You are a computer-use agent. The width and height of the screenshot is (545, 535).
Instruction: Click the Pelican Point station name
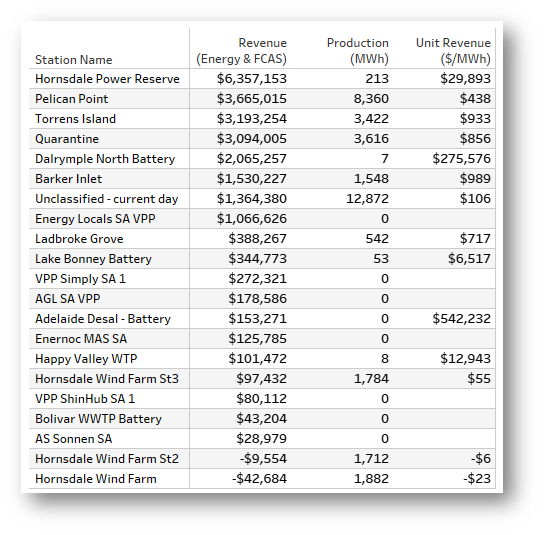pyautogui.click(x=72, y=99)
